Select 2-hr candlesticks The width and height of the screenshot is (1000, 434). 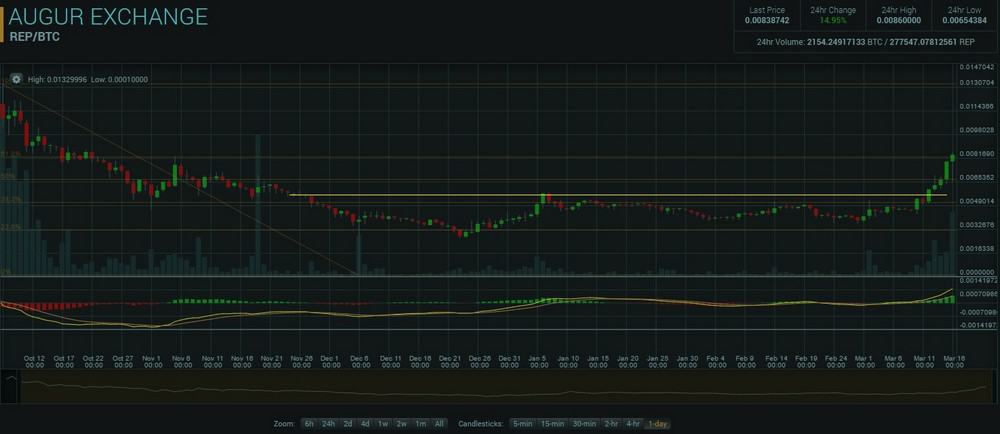[611, 423]
